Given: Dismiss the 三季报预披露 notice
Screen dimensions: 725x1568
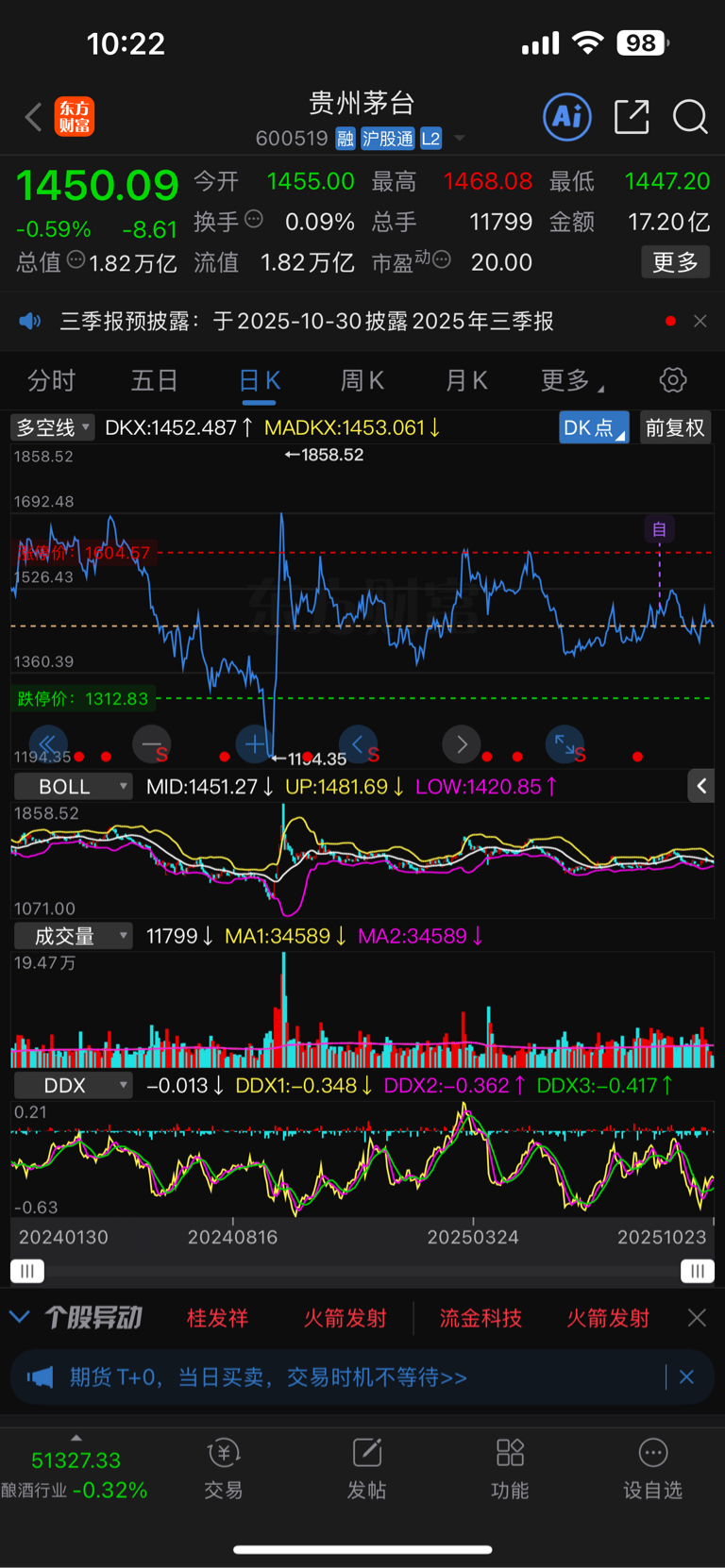Looking at the screenshot, I should [x=700, y=321].
